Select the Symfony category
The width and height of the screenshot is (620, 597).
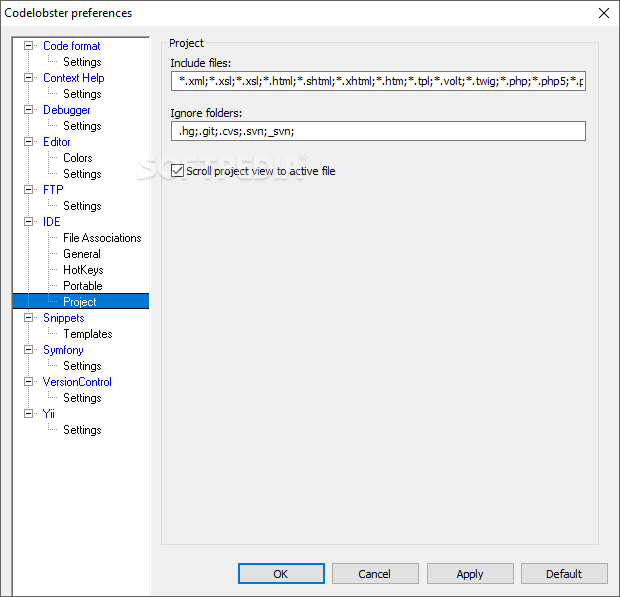(x=63, y=350)
